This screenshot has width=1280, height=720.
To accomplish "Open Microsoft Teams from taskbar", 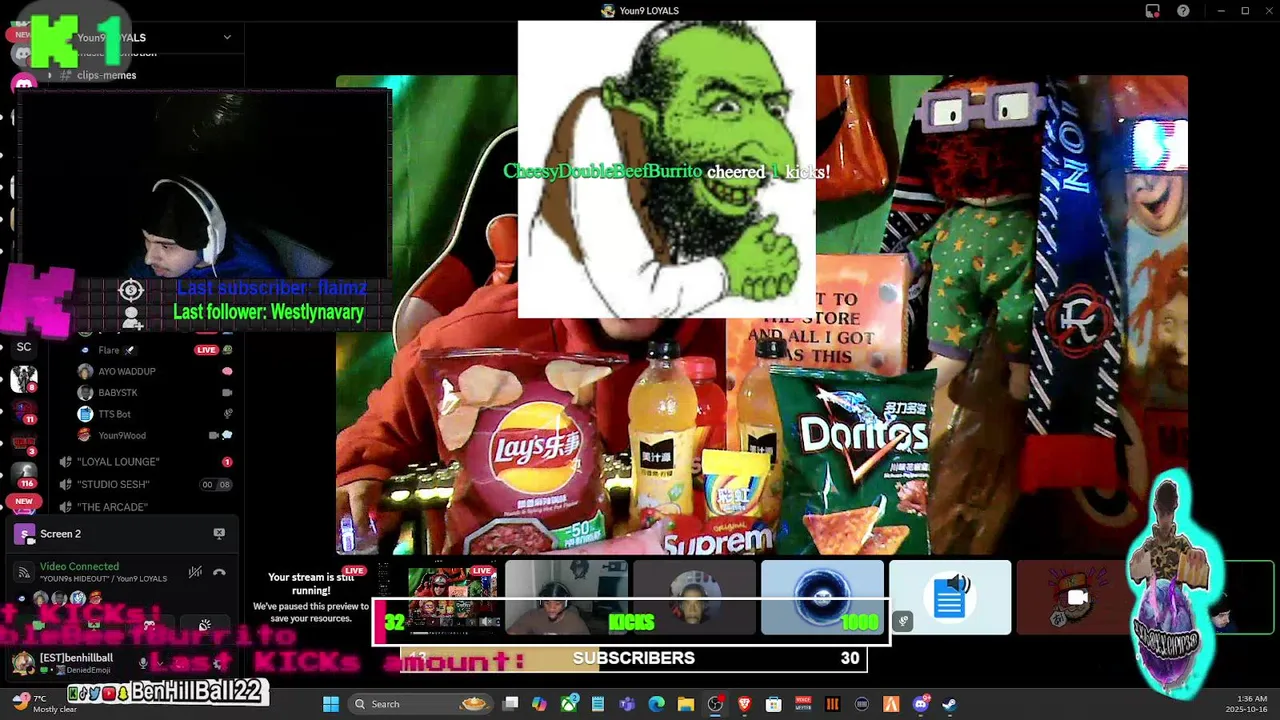I will tap(627, 704).
